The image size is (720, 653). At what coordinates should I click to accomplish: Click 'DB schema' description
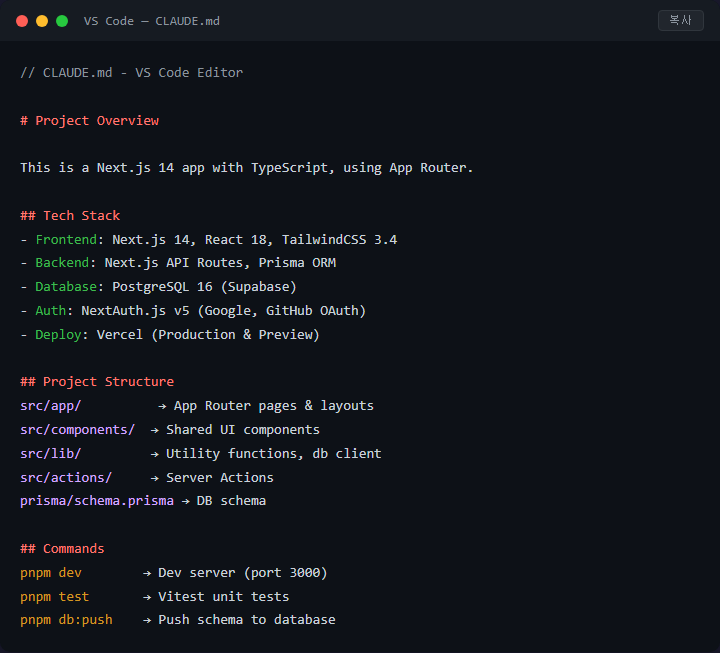click(x=231, y=501)
